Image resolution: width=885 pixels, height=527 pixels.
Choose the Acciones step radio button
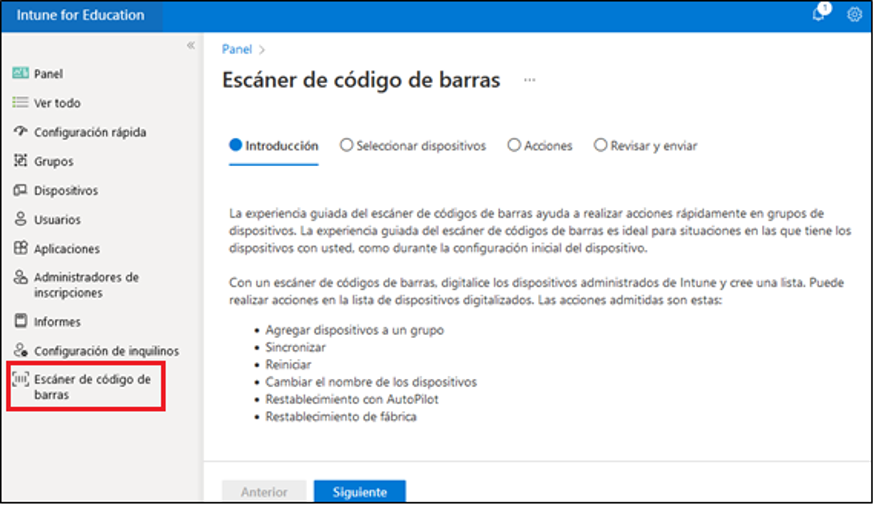(514, 145)
